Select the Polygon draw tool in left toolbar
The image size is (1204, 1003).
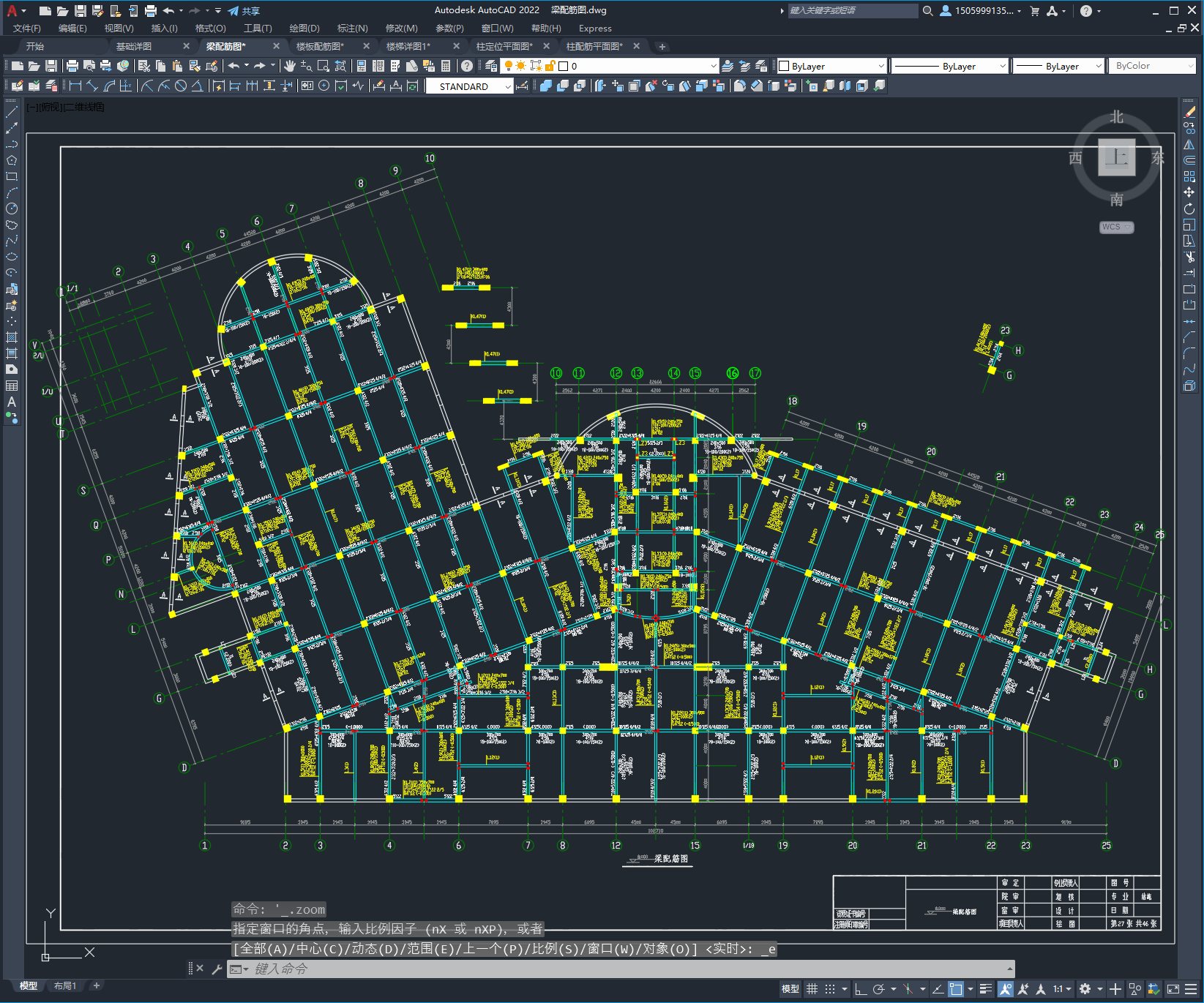[12, 160]
